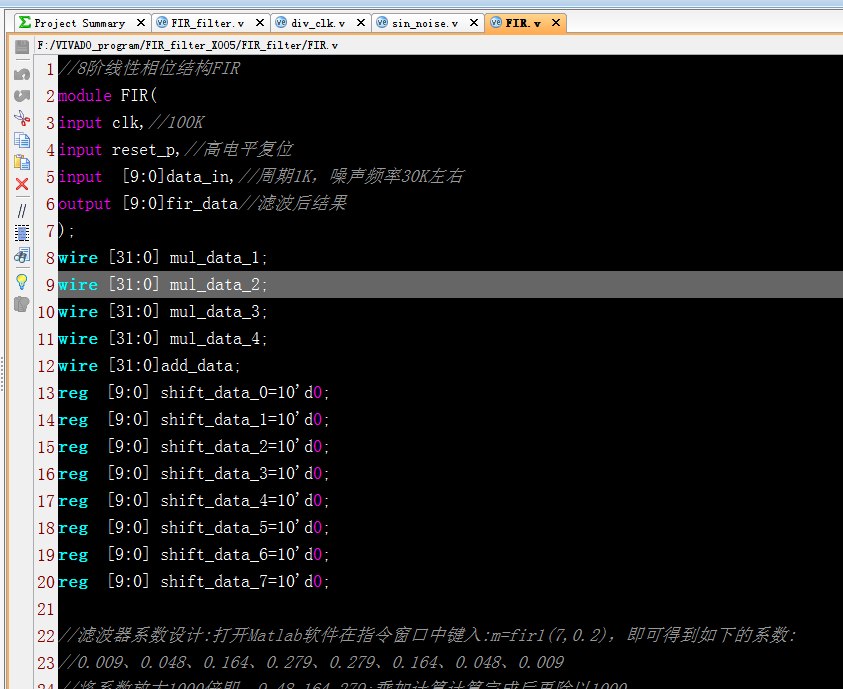
Task: Delete selection via the red X icon
Action: pyautogui.click(x=21, y=184)
